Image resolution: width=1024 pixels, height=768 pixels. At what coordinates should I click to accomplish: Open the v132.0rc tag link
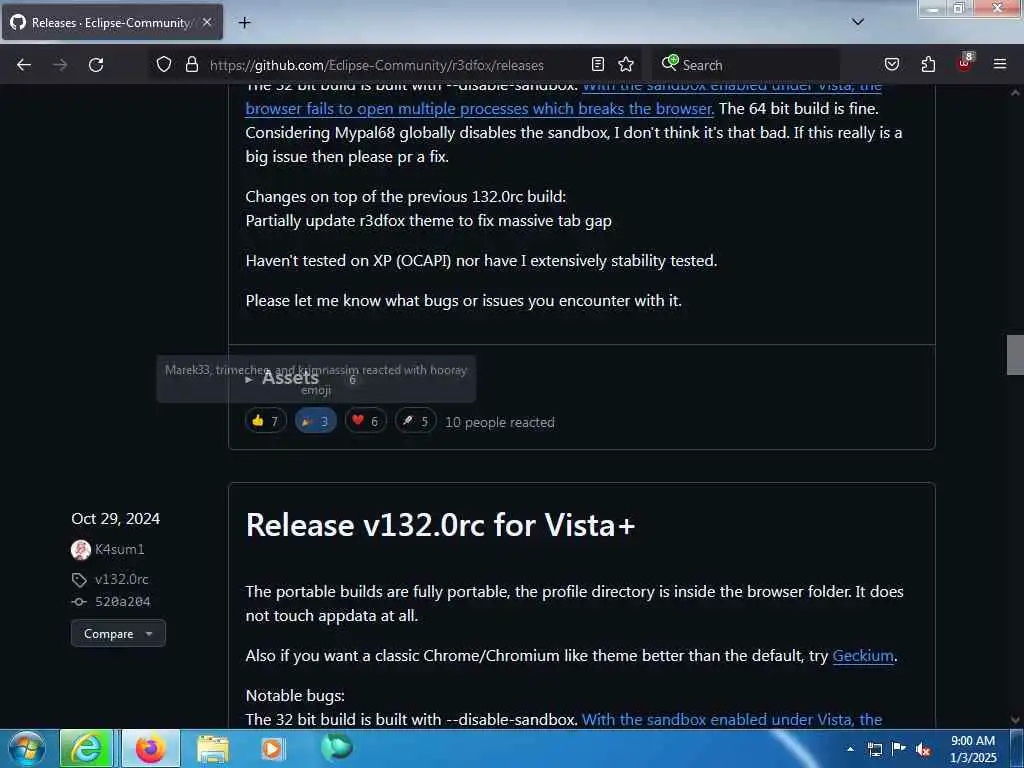click(121, 579)
